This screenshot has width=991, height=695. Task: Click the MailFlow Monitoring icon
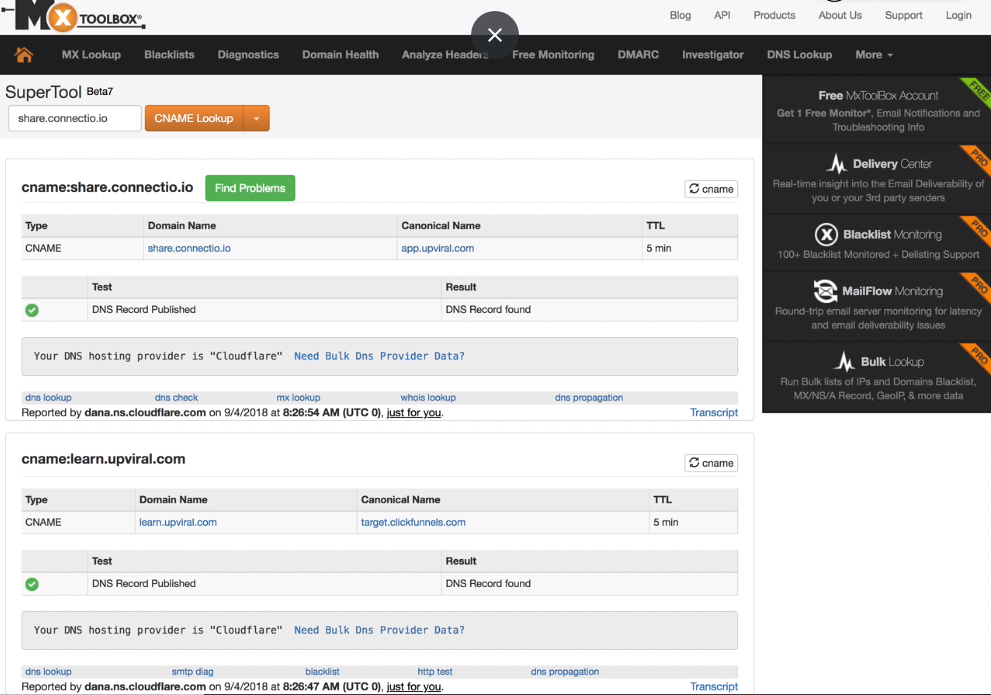pyautogui.click(x=825, y=291)
